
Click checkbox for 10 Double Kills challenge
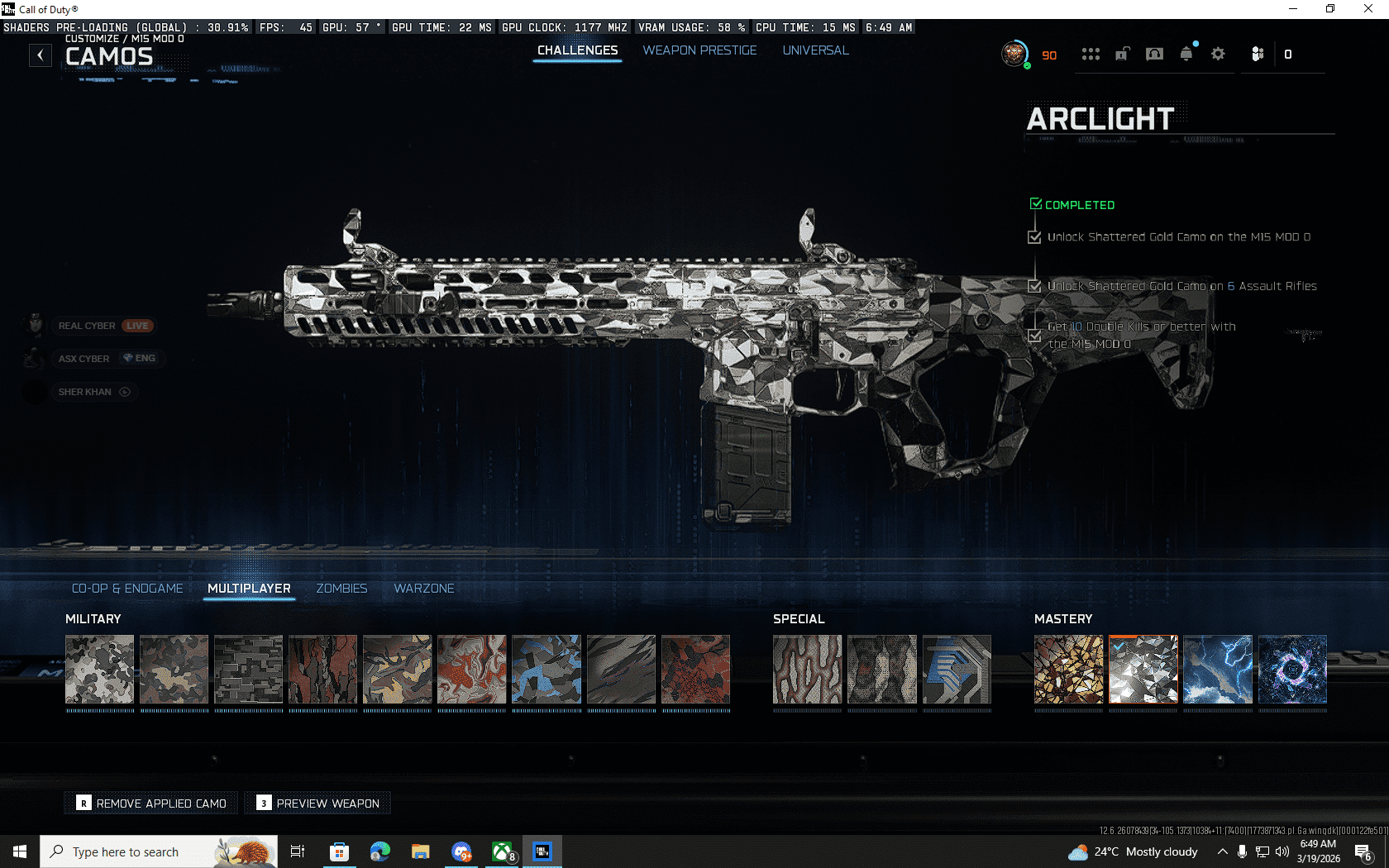tap(1034, 336)
